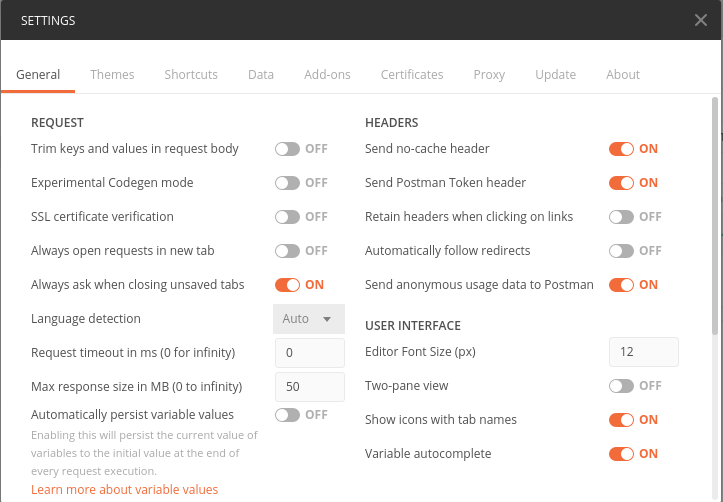Viewport: 723px width, 502px height.
Task: Turn on Experimental Codegen mode
Action: click(x=287, y=183)
